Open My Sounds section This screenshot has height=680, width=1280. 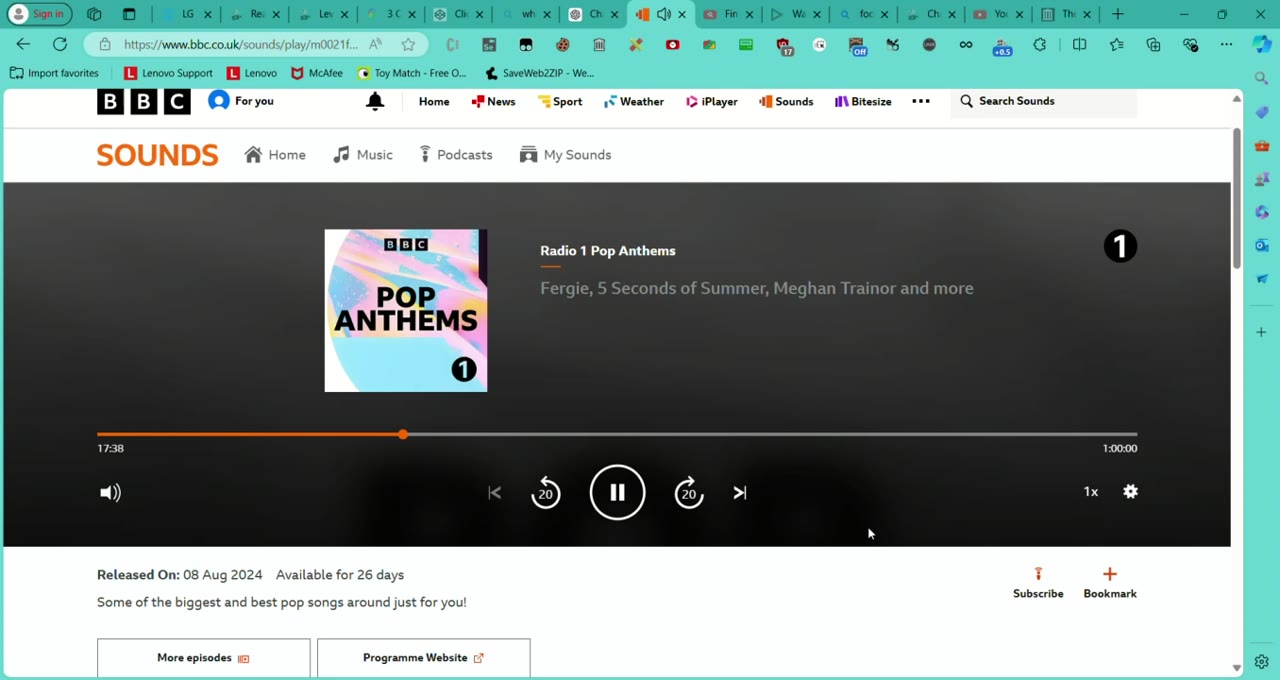pyautogui.click(x=566, y=155)
